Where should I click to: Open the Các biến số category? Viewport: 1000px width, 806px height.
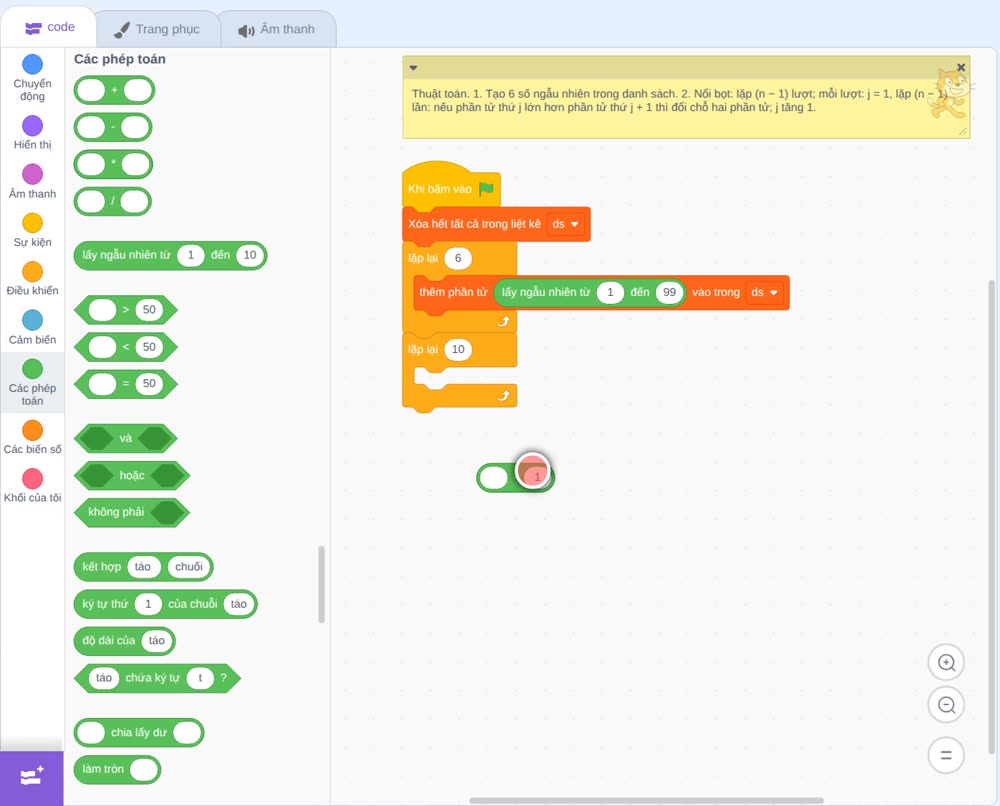point(32,437)
